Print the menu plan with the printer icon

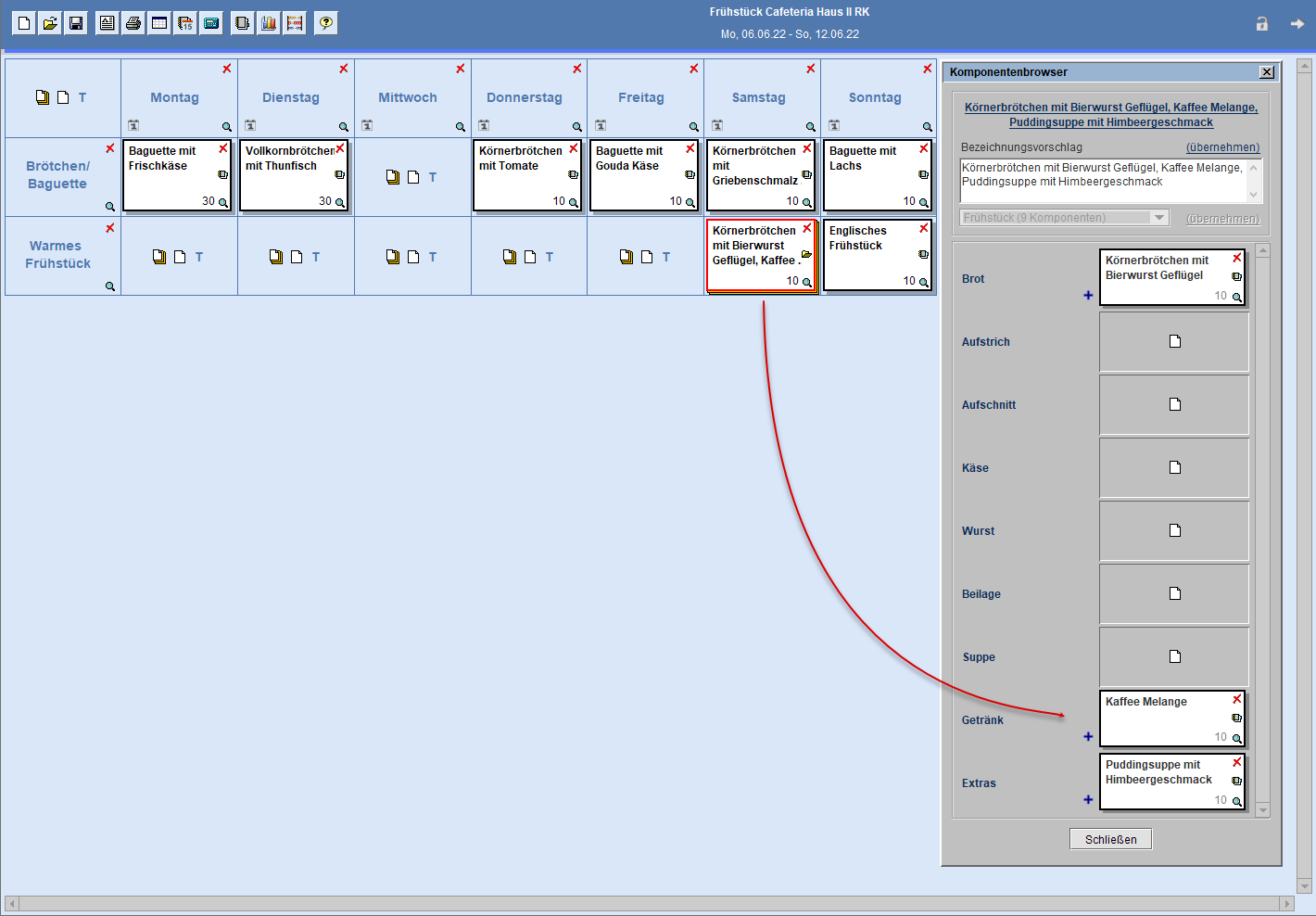(133, 23)
